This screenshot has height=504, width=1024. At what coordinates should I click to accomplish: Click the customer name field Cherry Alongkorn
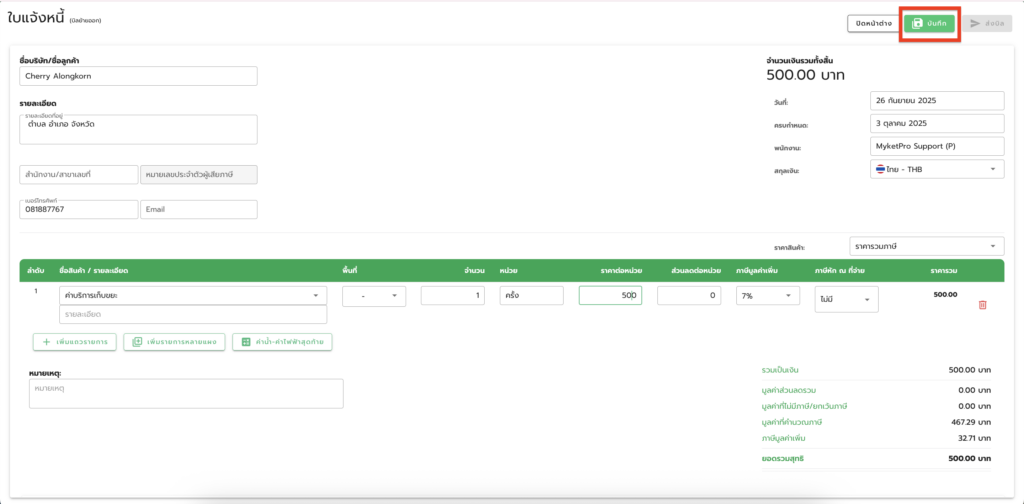[138, 76]
